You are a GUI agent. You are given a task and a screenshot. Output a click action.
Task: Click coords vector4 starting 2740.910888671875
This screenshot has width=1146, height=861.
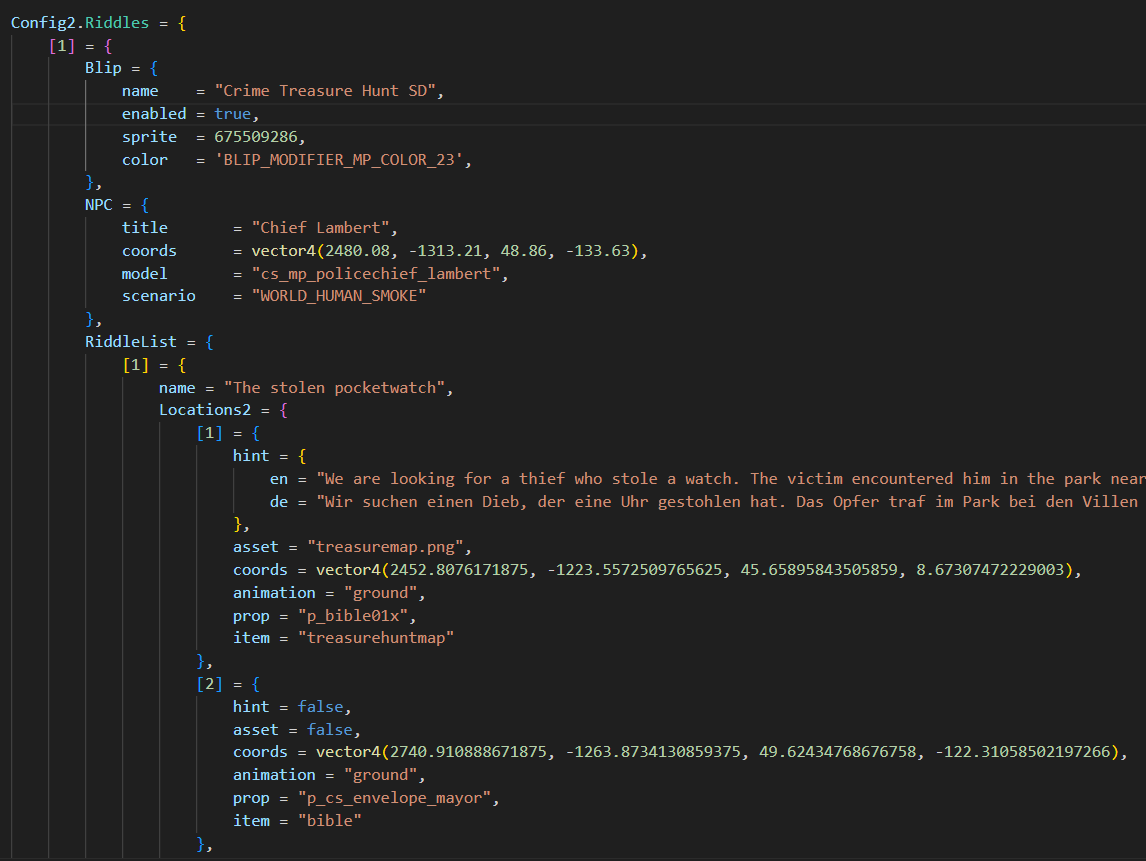718,751
